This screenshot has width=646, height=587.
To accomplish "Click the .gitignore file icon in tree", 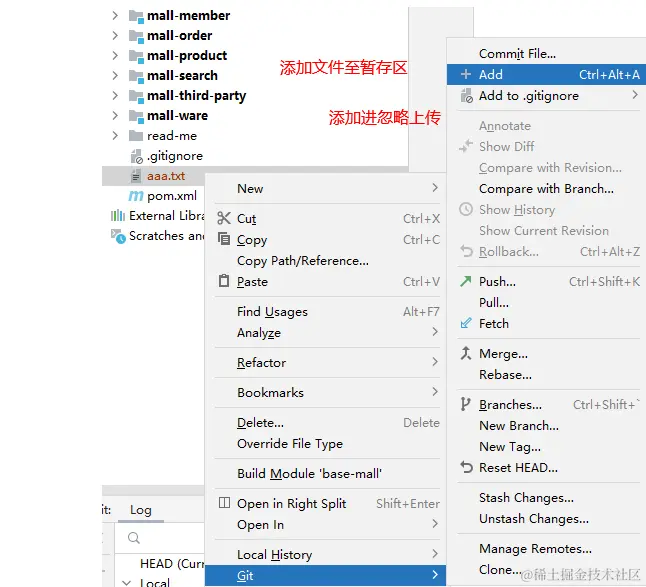I will tap(136, 157).
